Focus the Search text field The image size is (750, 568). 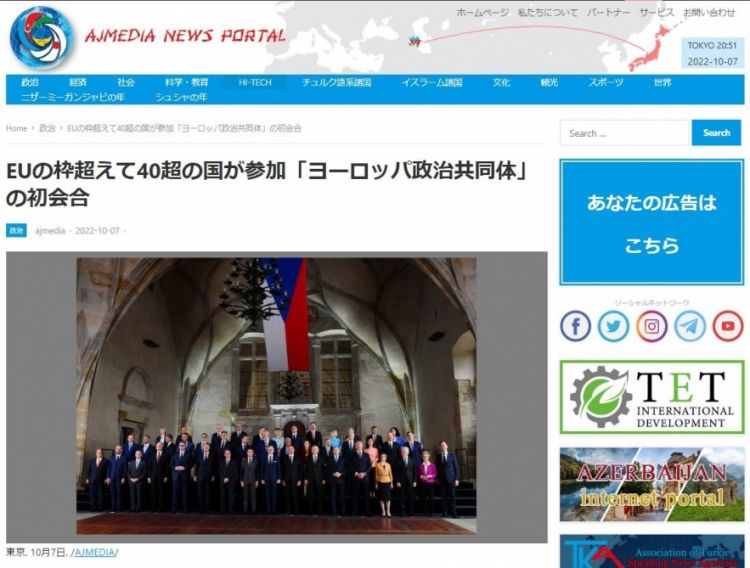point(624,133)
